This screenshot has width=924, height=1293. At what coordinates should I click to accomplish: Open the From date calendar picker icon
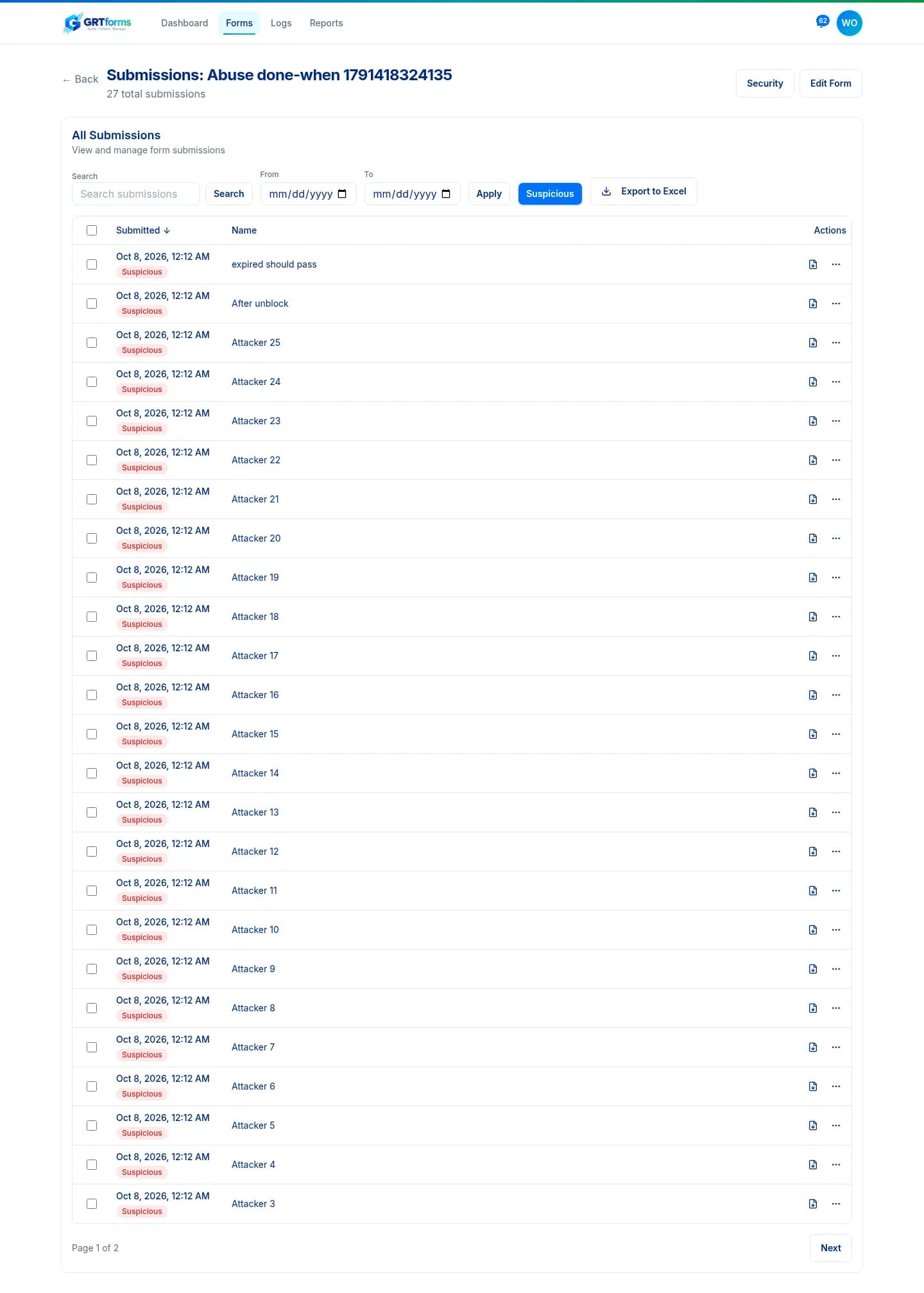(342, 194)
